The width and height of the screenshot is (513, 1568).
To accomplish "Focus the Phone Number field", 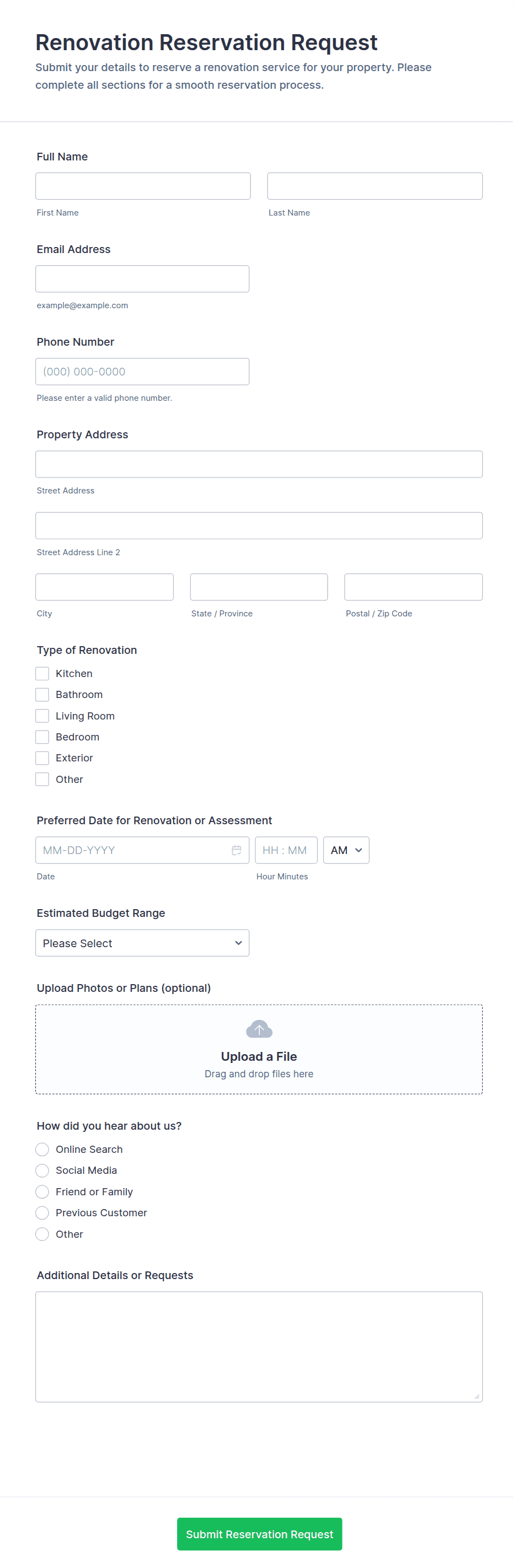I will 142,371.
